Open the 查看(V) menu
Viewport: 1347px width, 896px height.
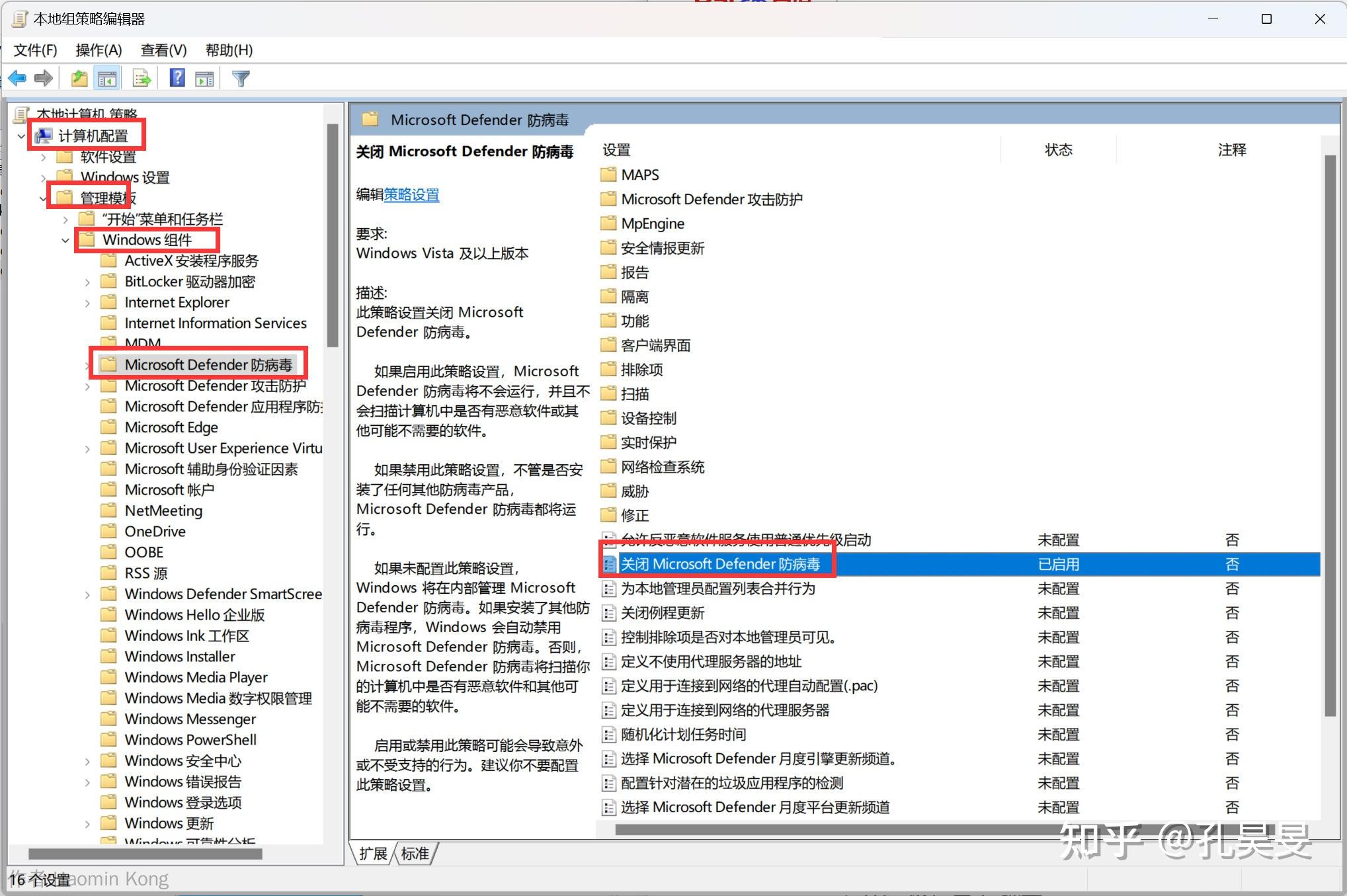coord(163,50)
